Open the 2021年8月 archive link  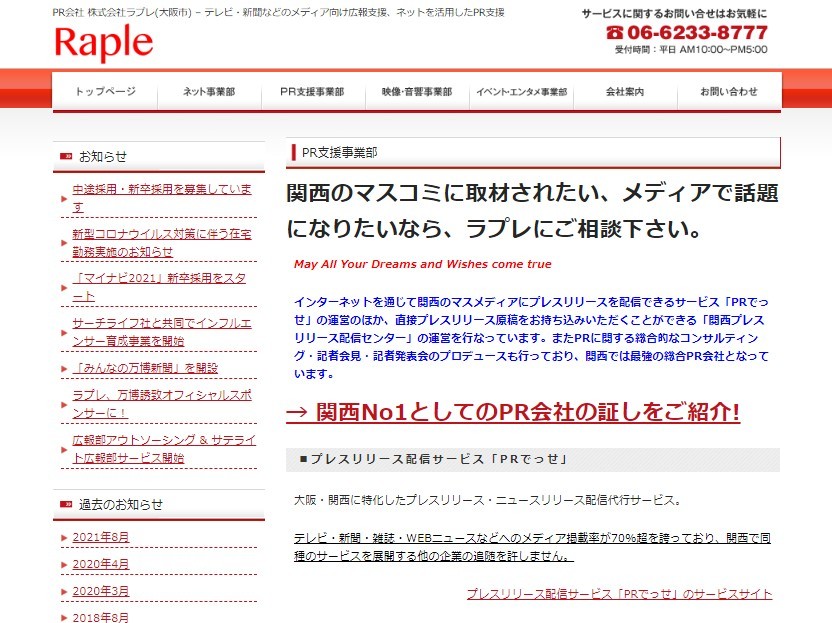101,537
